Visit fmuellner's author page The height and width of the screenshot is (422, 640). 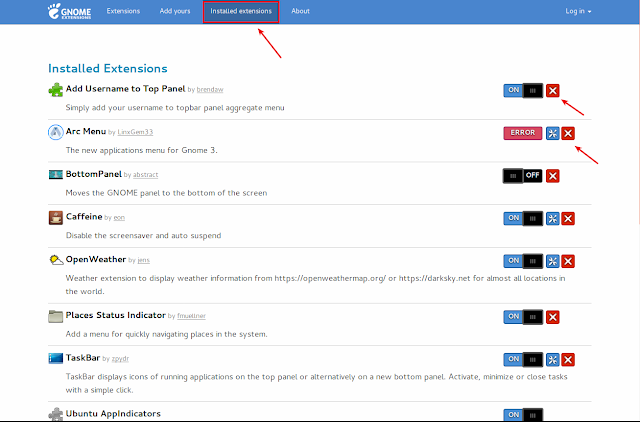(191, 316)
